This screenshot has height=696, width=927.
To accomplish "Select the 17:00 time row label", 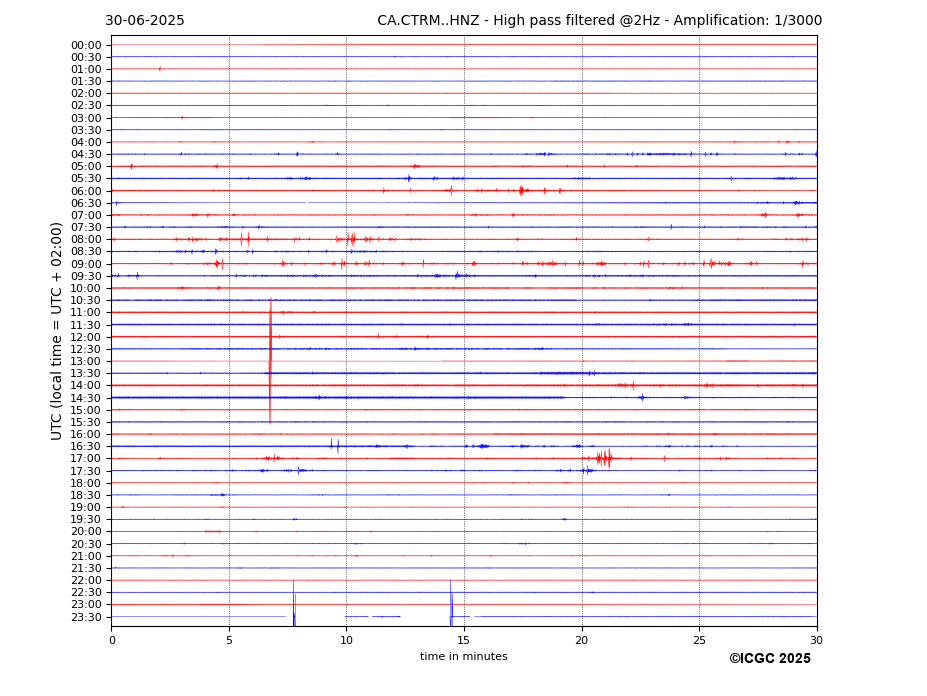I will (x=86, y=458).
